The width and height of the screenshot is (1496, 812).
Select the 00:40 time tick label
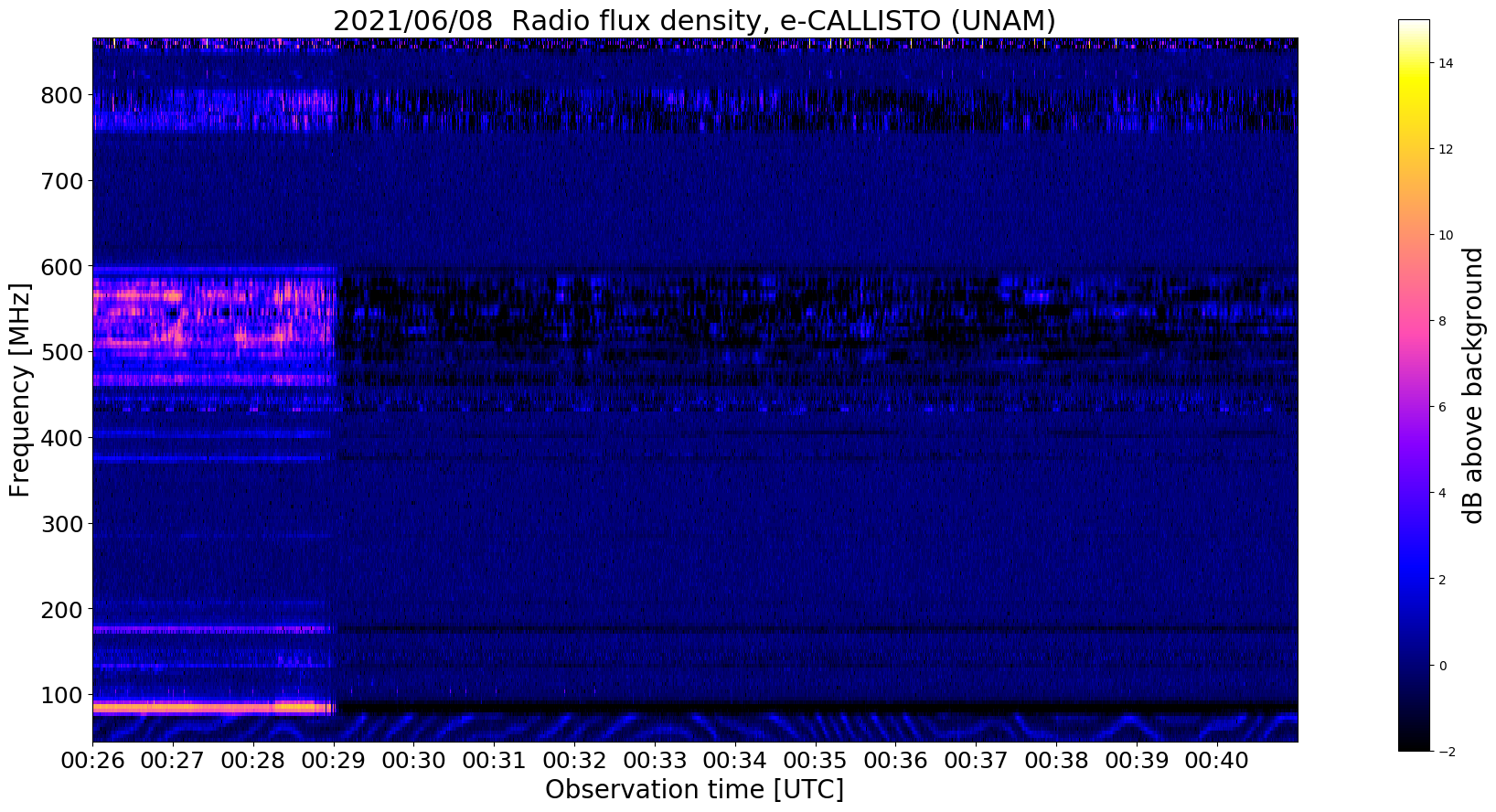1217,761
